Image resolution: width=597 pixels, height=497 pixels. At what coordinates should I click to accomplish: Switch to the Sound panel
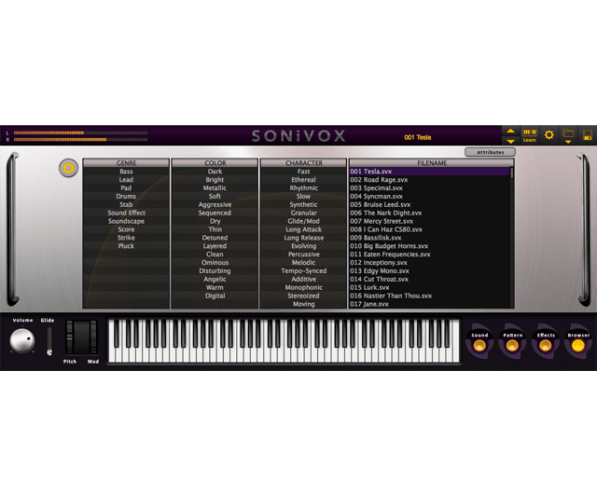point(480,342)
